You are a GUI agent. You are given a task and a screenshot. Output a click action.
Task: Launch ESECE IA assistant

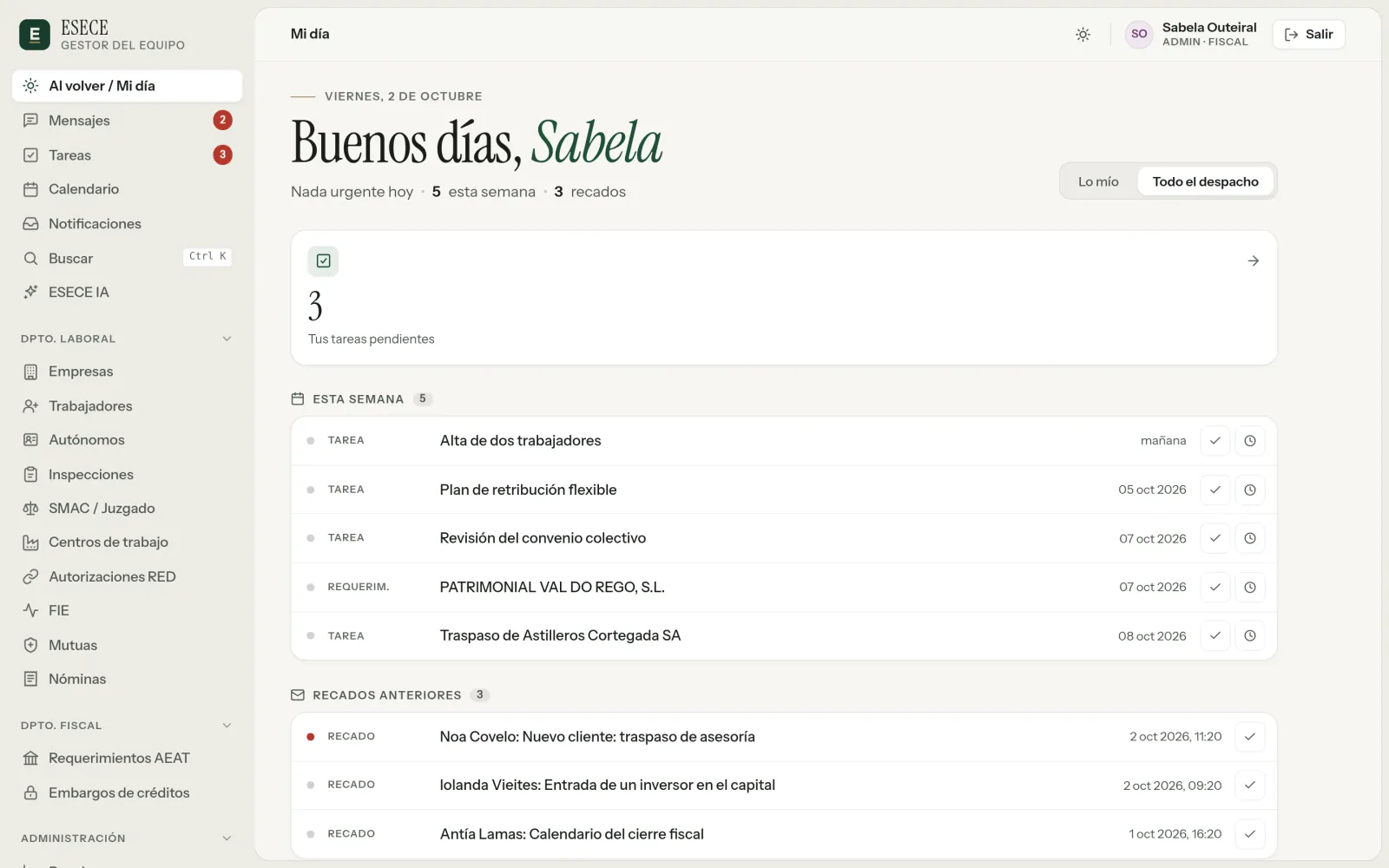pyautogui.click(x=127, y=293)
